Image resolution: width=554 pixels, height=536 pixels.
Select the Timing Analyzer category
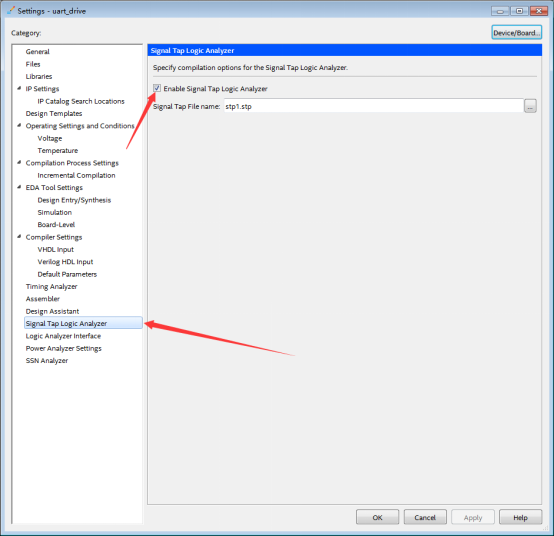[51, 287]
